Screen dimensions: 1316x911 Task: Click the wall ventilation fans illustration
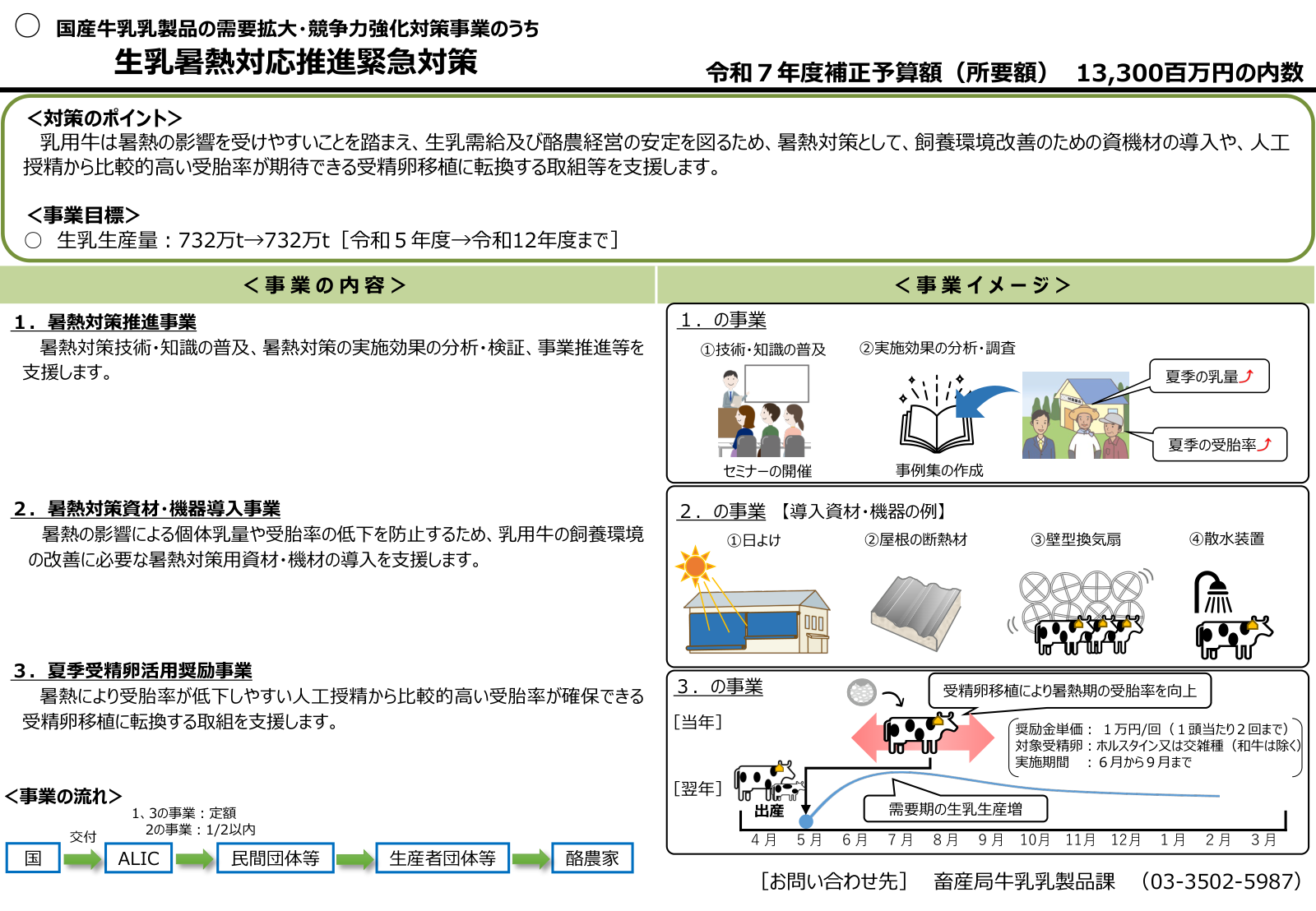(x=1080, y=611)
